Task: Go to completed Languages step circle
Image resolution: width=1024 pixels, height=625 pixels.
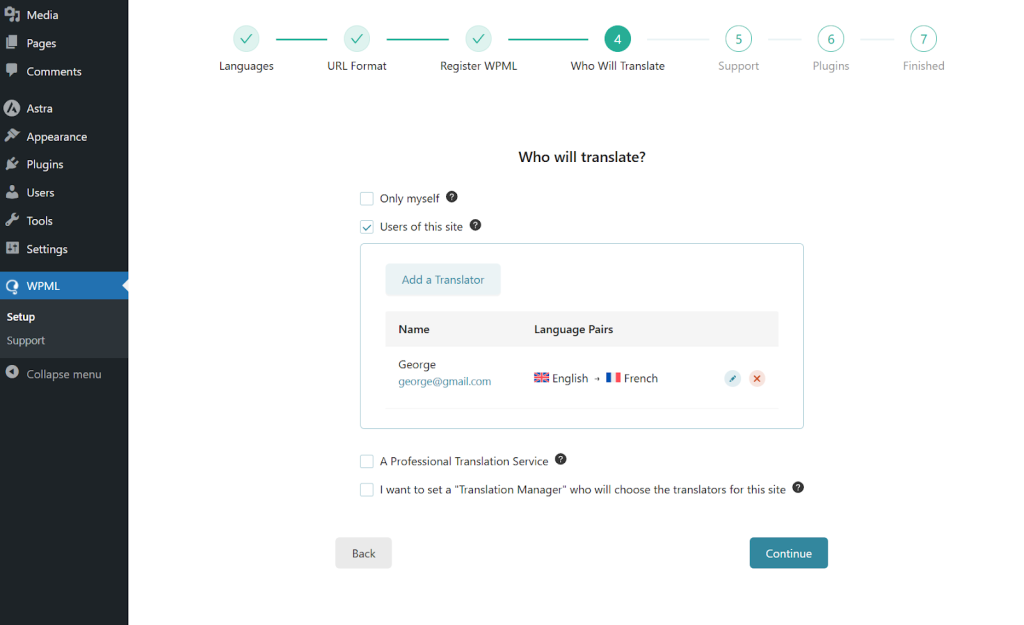Action: tap(246, 39)
